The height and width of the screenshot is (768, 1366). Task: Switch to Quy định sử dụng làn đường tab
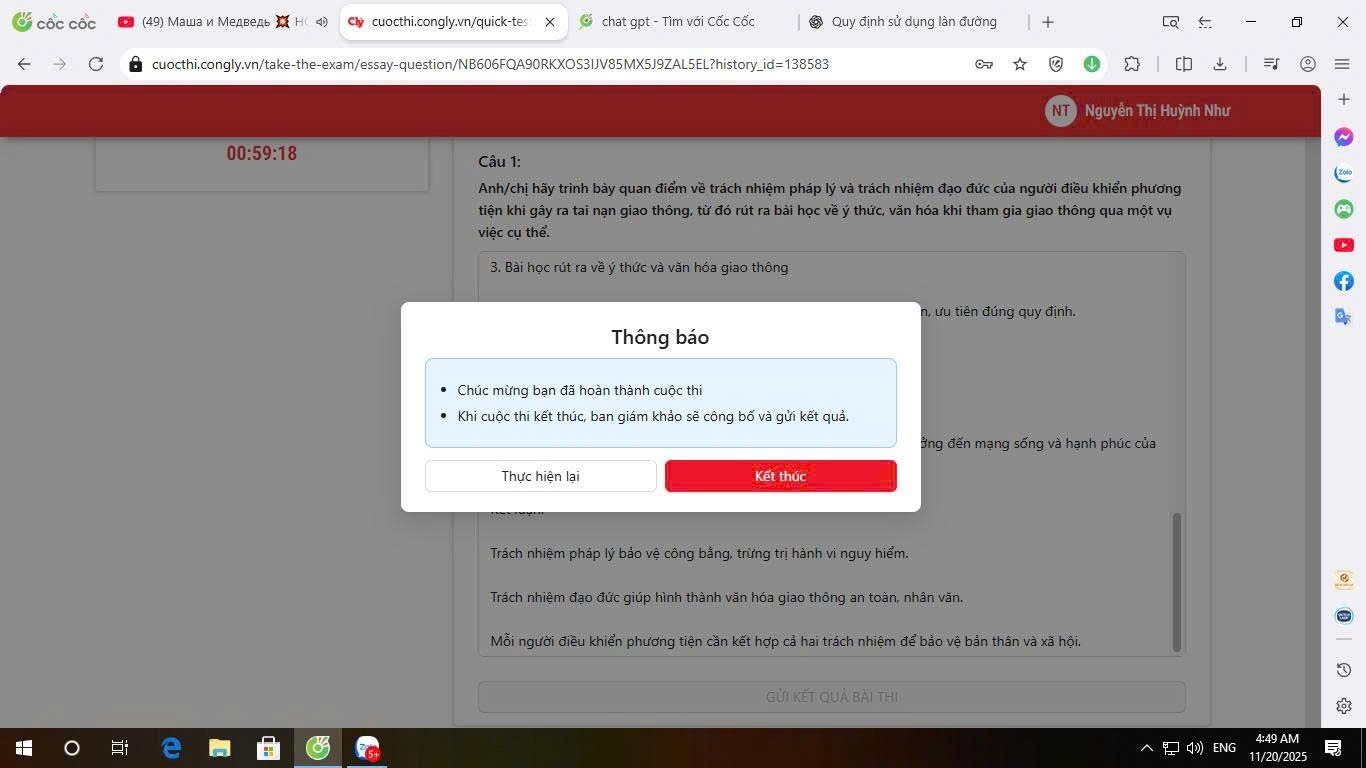pyautogui.click(x=910, y=22)
